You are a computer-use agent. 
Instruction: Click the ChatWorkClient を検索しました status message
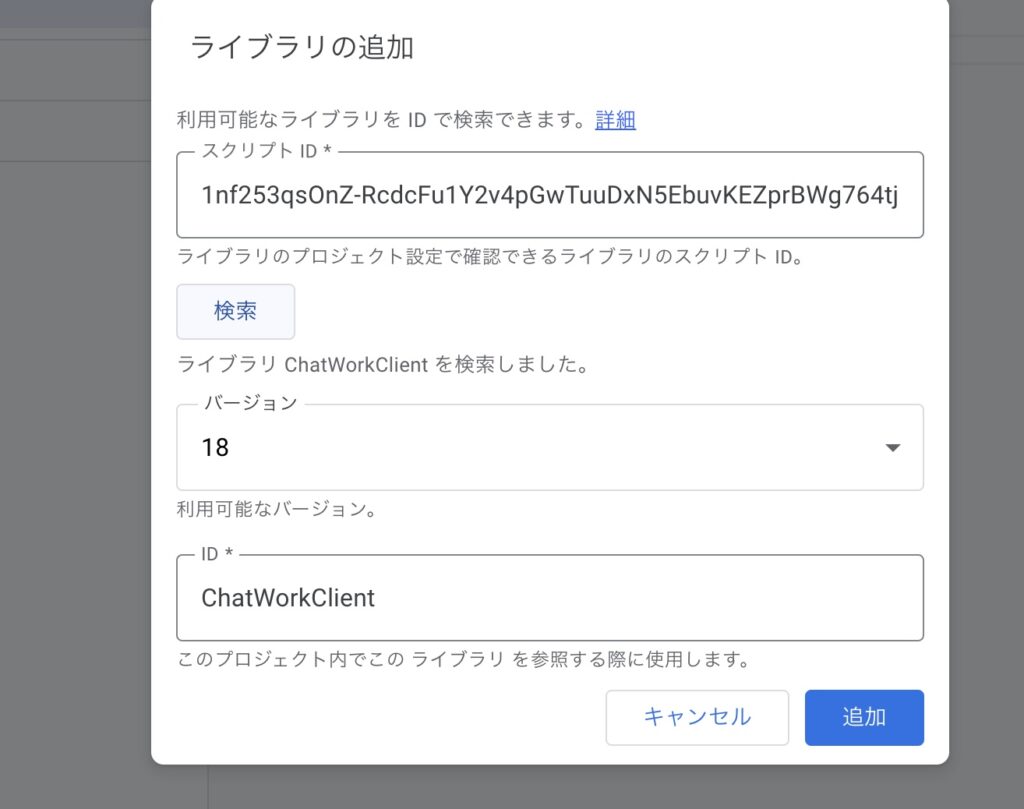coord(382,364)
